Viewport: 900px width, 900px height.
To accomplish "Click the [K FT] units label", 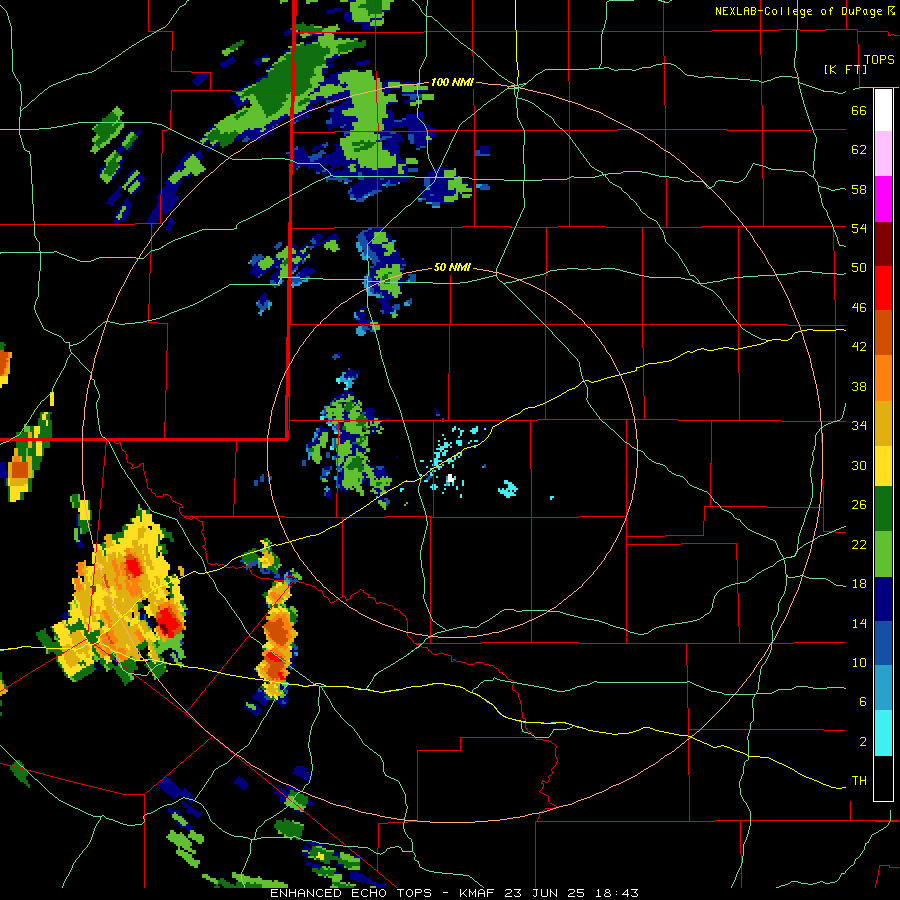I will (845, 69).
